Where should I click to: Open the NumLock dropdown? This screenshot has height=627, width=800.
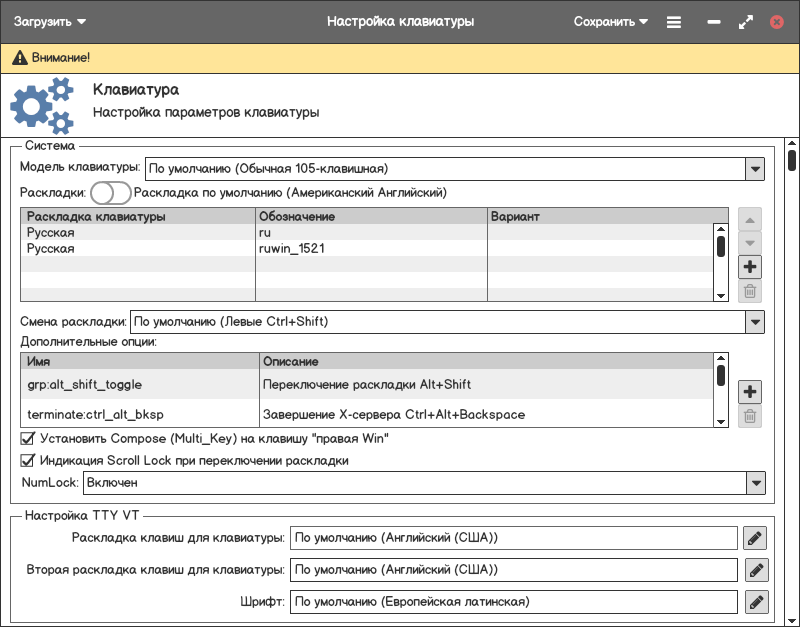point(755,483)
